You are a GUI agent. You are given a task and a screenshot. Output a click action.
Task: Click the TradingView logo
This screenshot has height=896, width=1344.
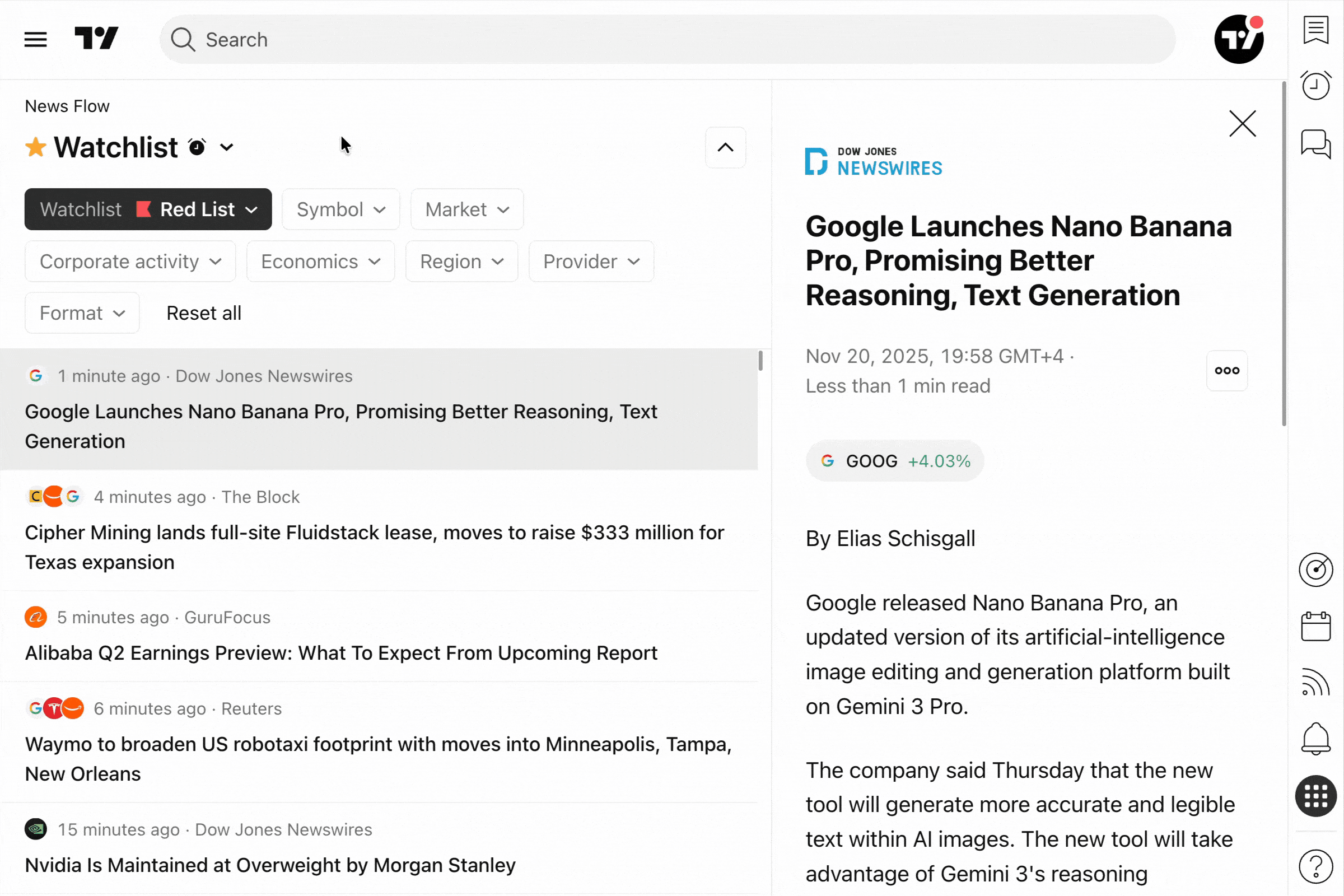[x=96, y=39]
